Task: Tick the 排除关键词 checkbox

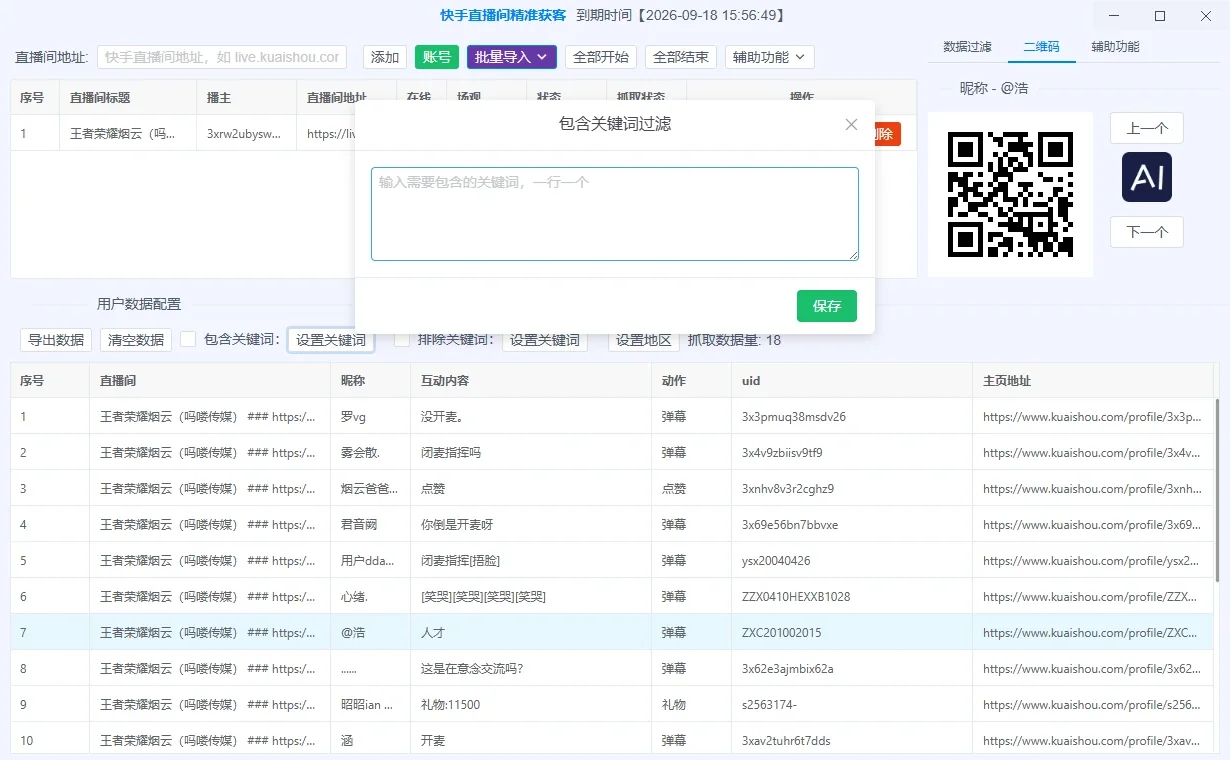Action: (x=402, y=340)
